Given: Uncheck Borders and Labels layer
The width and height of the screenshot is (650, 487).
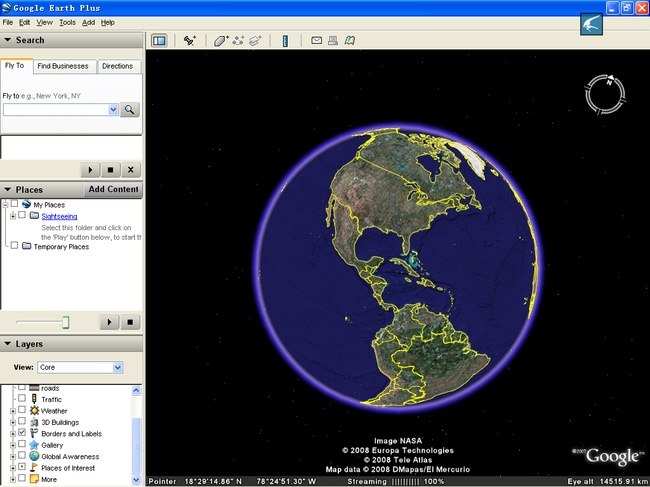Looking at the screenshot, I should click(x=22, y=432).
